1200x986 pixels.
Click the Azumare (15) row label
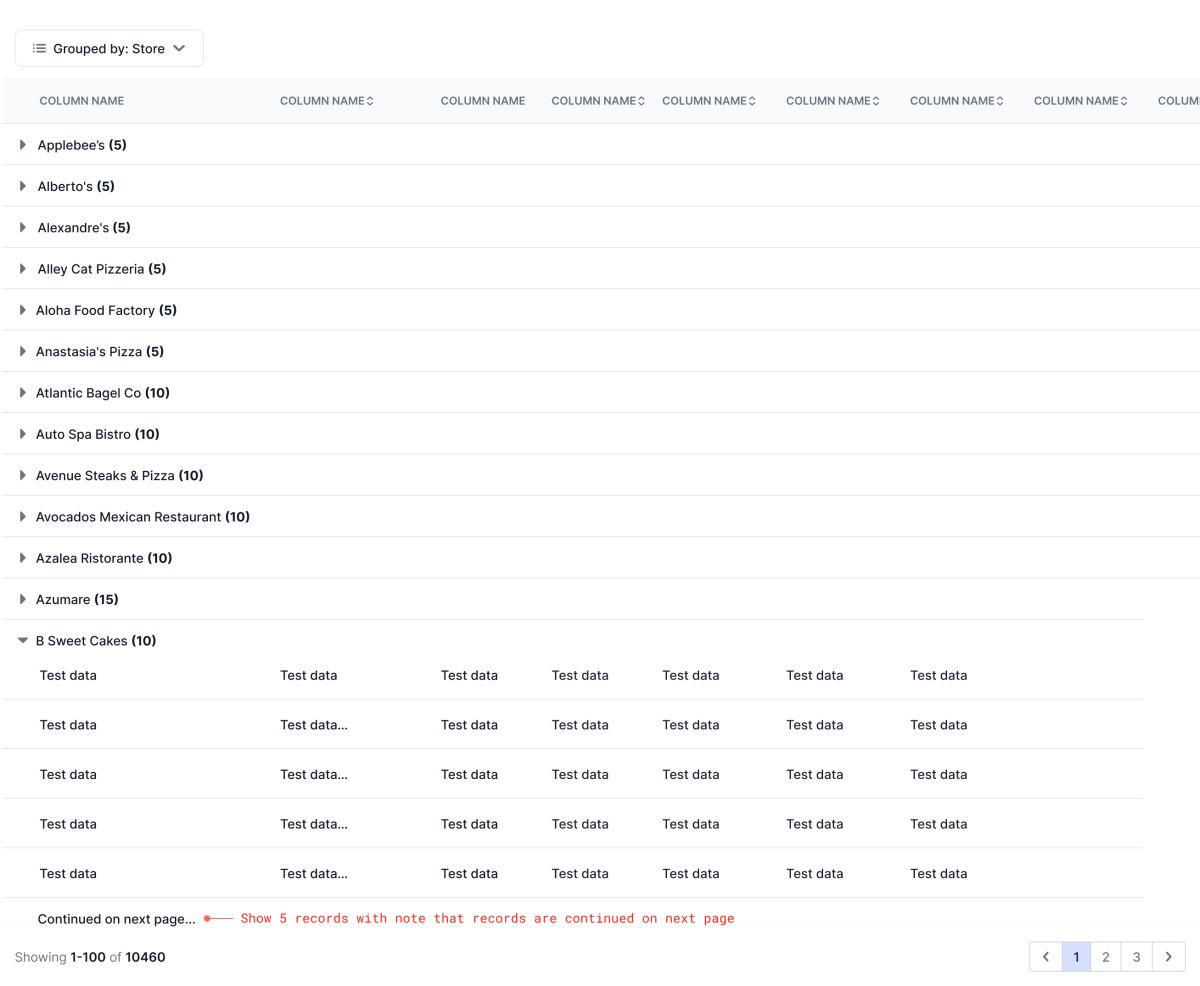click(77, 599)
